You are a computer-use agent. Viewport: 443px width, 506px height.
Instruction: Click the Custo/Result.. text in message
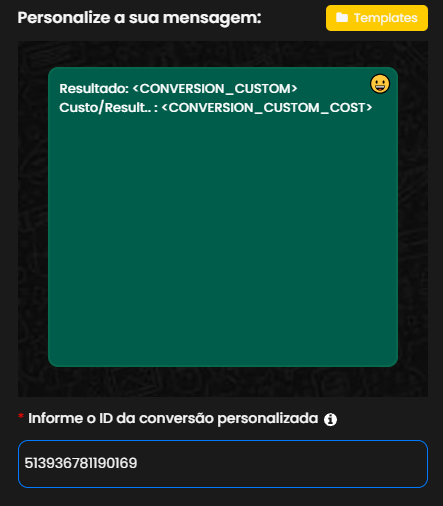pyautogui.click(x=105, y=108)
